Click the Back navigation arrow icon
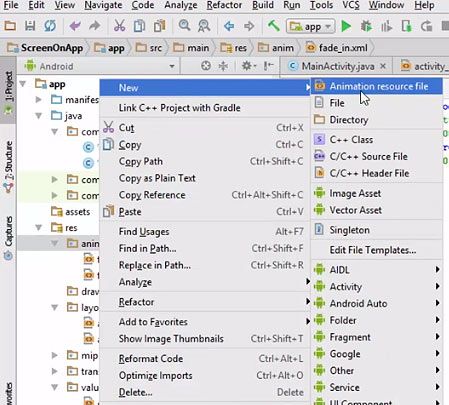 tap(229, 26)
